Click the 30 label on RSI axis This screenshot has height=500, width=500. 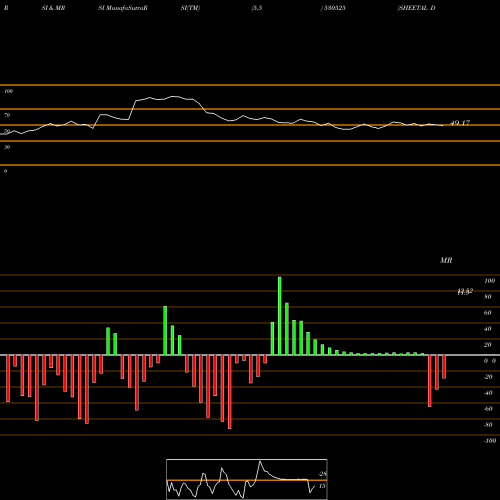7,147
